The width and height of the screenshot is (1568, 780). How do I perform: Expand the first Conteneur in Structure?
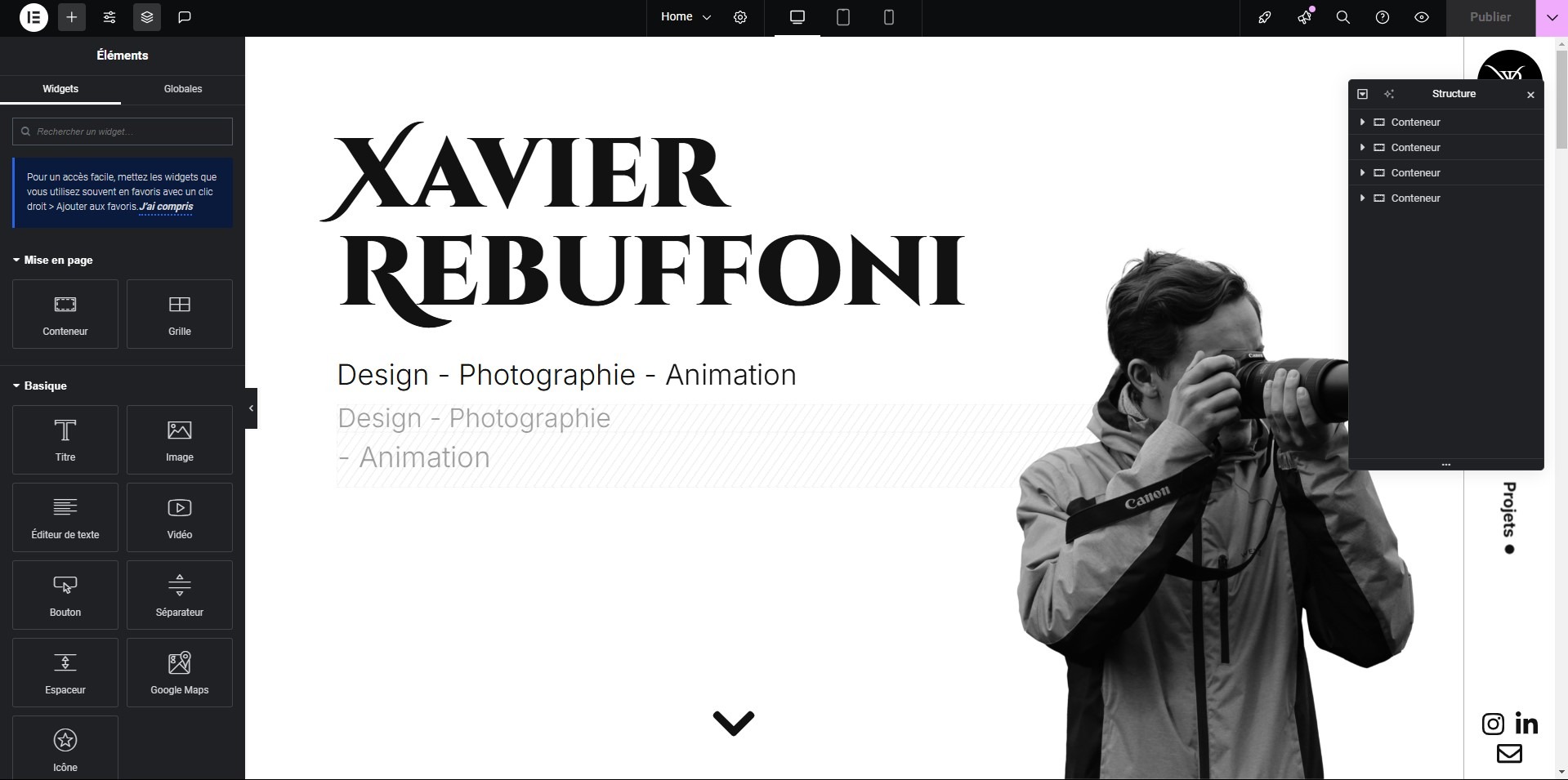1362,123
